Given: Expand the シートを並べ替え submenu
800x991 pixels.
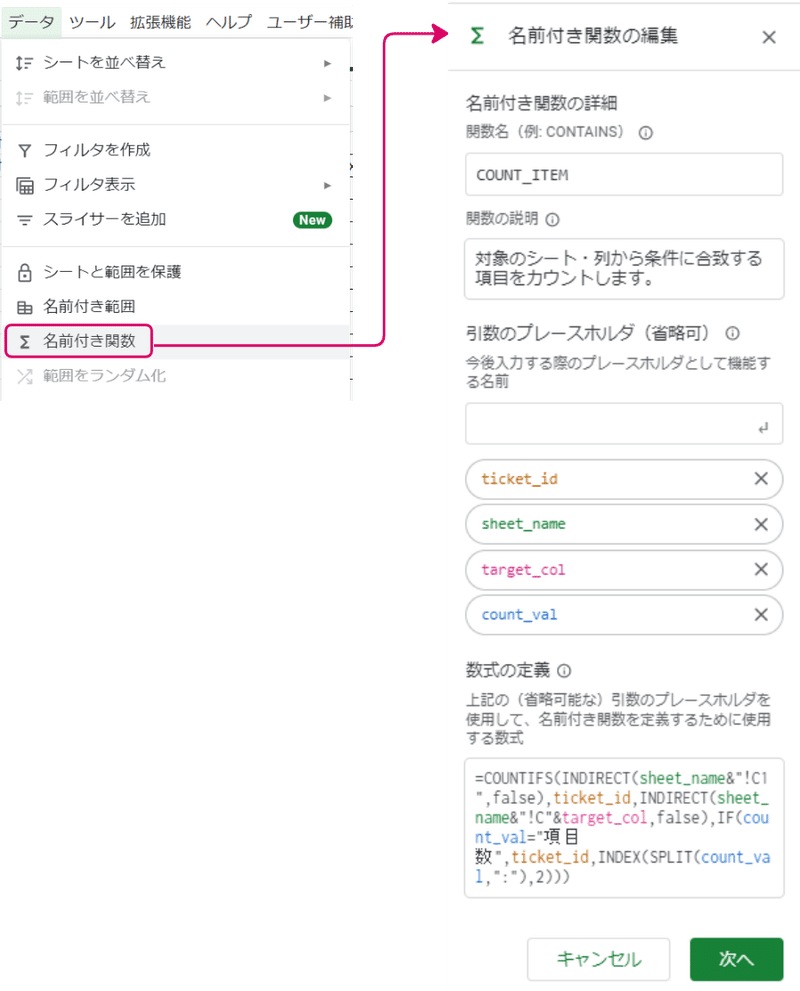Looking at the screenshot, I should (327, 62).
